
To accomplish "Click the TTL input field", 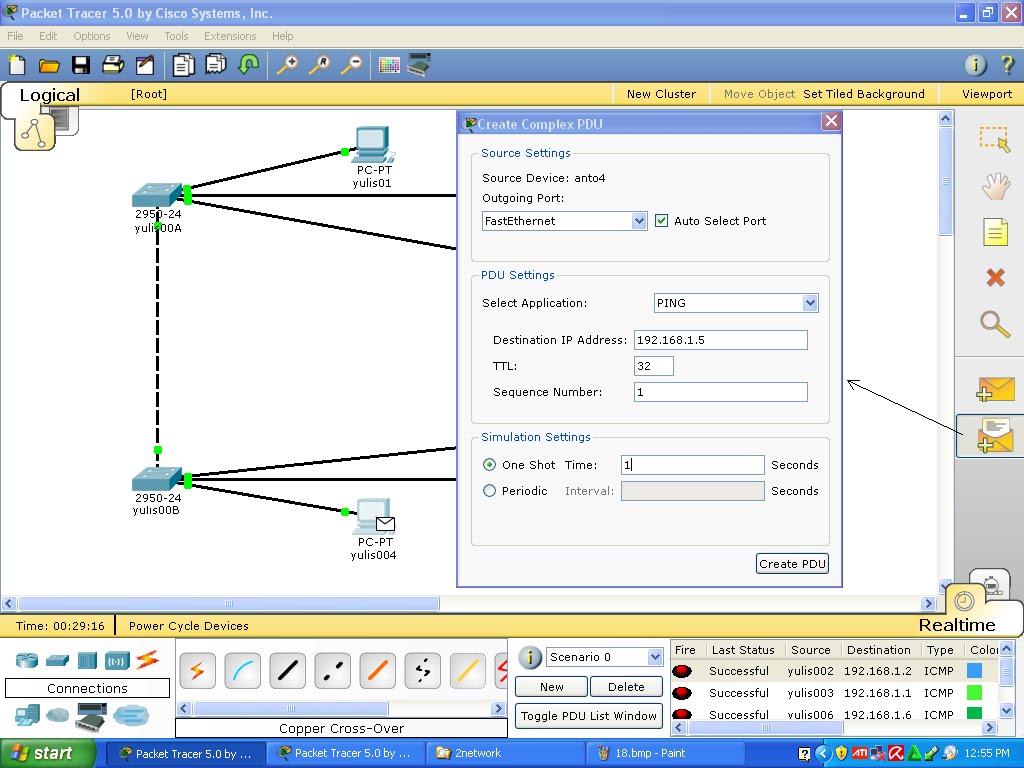I will point(653,366).
